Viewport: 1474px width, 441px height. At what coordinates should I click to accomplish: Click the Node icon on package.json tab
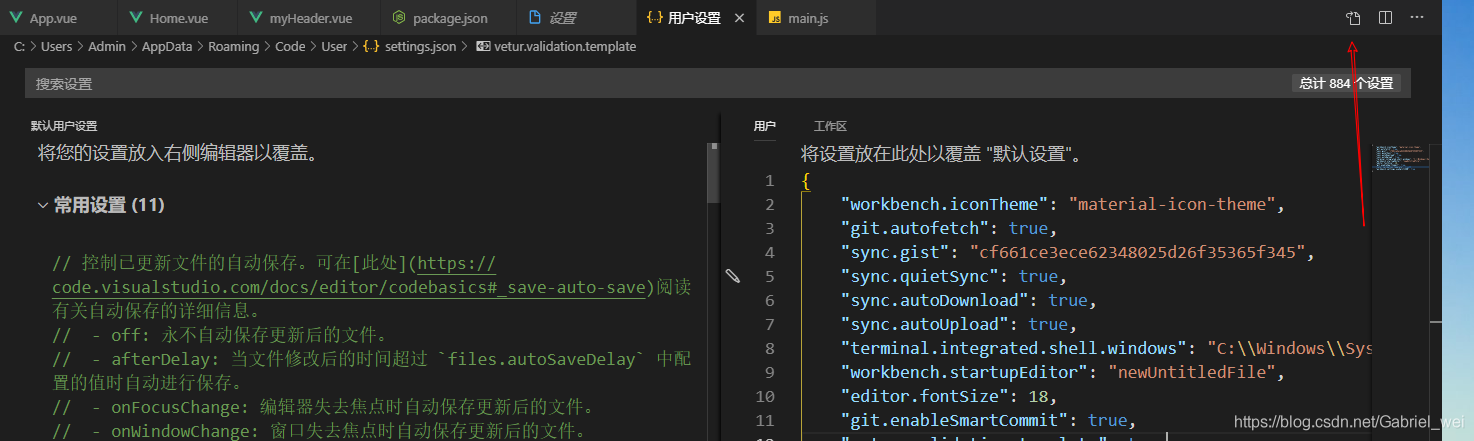point(399,19)
